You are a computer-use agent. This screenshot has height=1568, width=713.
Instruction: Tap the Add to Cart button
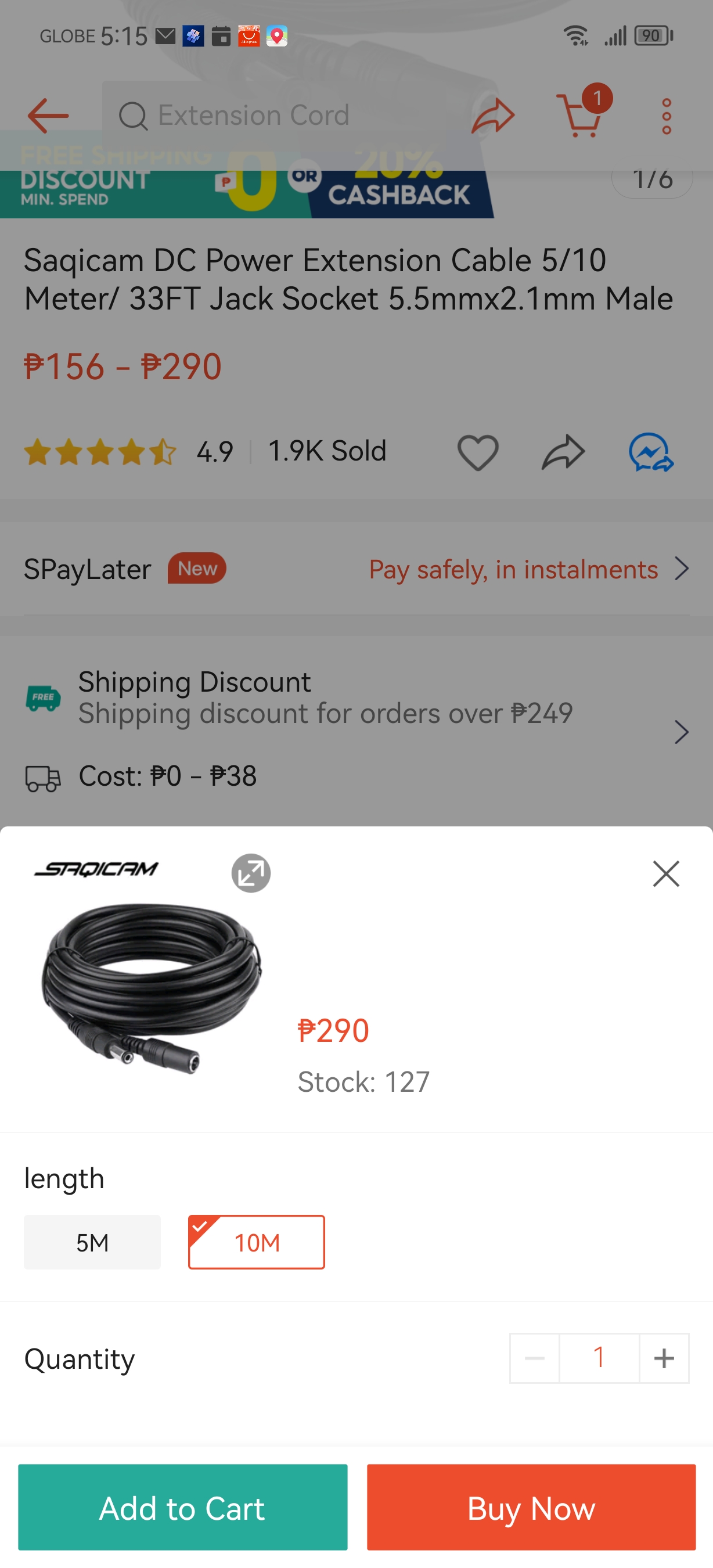coord(182,1507)
